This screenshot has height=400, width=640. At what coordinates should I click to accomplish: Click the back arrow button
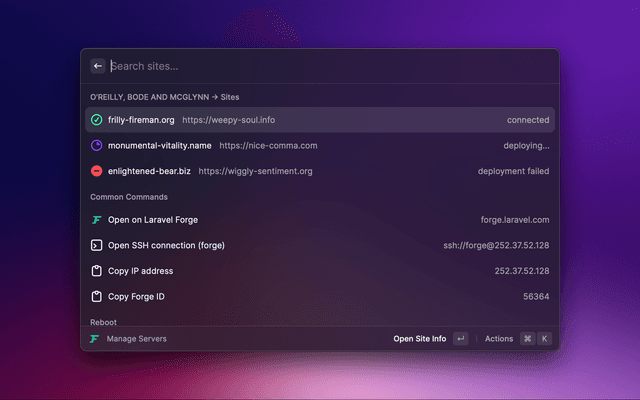coord(98,66)
